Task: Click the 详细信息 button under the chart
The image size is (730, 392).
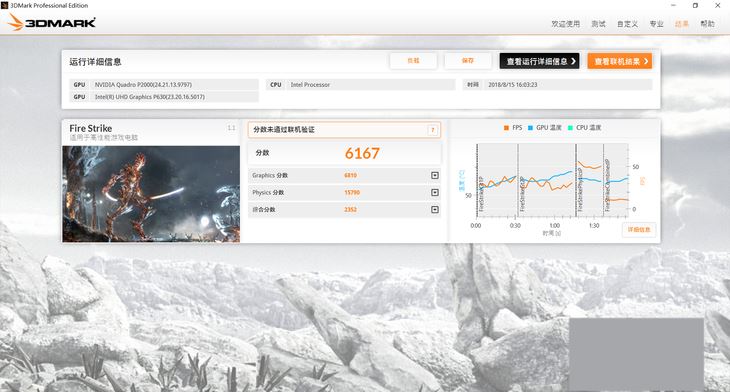Action: point(639,230)
